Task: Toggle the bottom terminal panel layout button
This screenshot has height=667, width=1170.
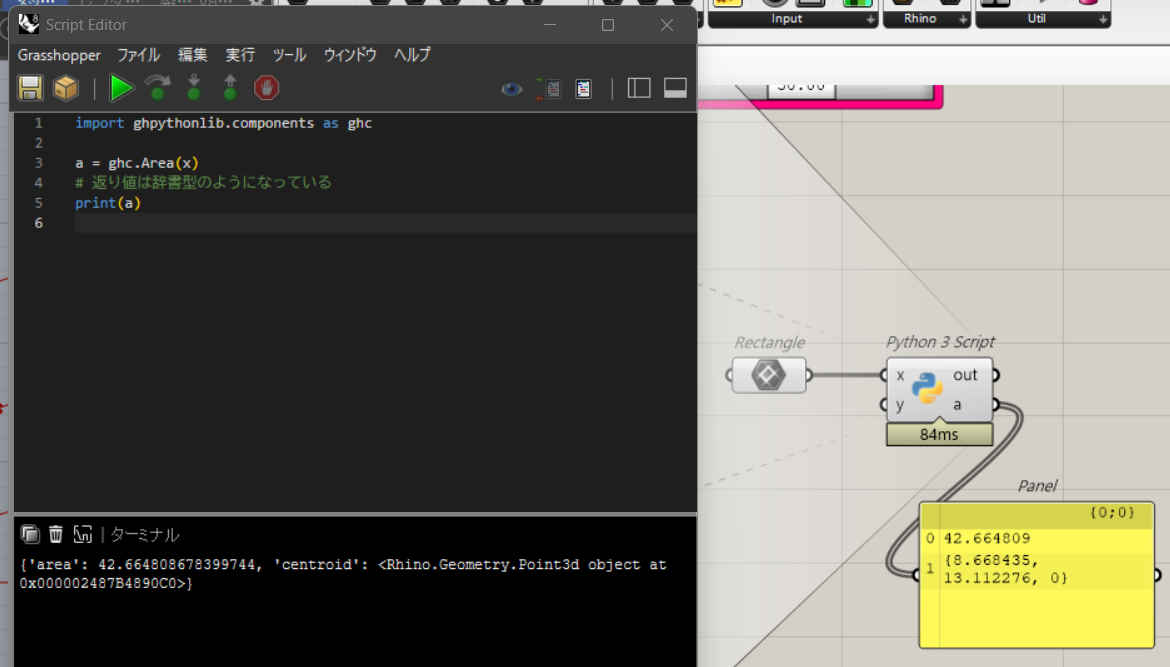Action: pyautogui.click(x=675, y=89)
